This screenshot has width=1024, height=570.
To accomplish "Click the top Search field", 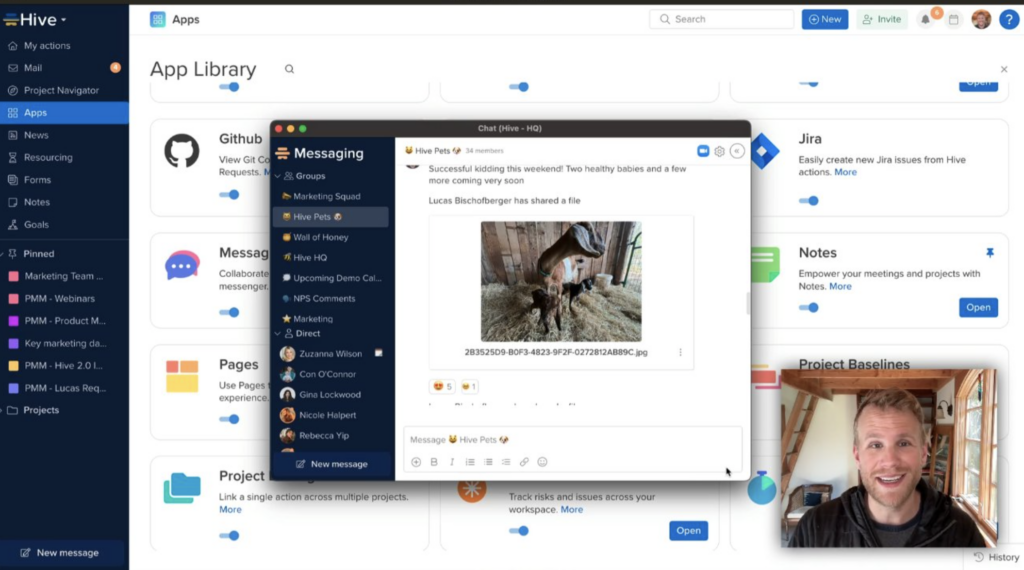I will coord(721,20).
